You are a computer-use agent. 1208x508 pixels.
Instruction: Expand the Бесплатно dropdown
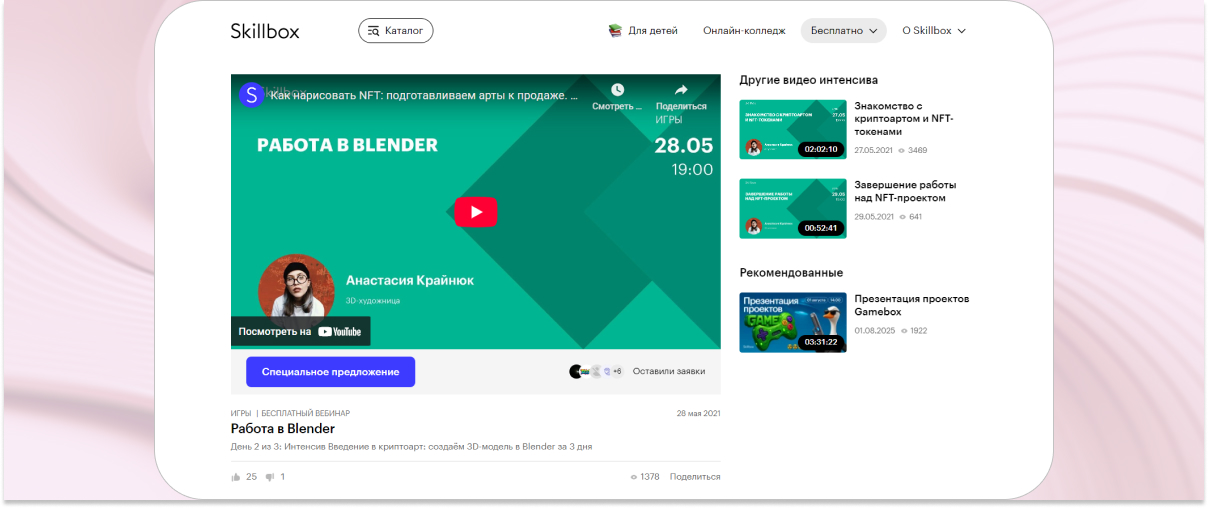[x=843, y=31]
